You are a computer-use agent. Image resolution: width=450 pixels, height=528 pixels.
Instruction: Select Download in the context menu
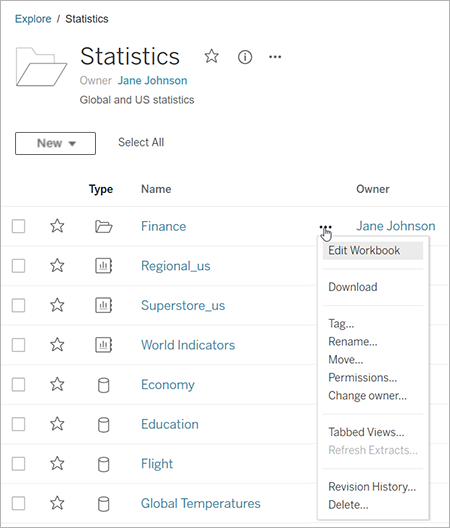[353, 287]
